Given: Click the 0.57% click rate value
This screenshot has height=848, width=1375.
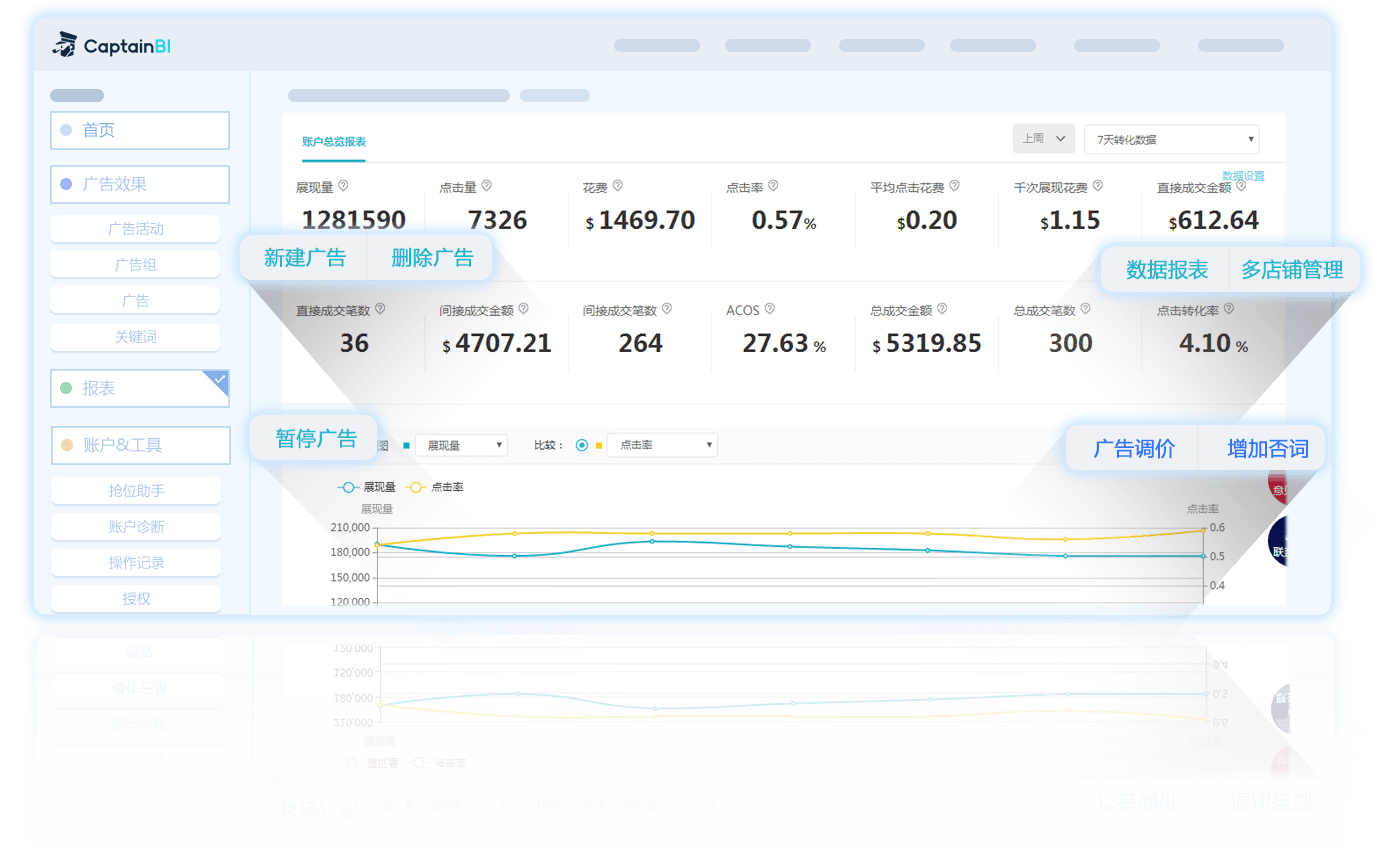Looking at the screenshot, I should (784, 221).
